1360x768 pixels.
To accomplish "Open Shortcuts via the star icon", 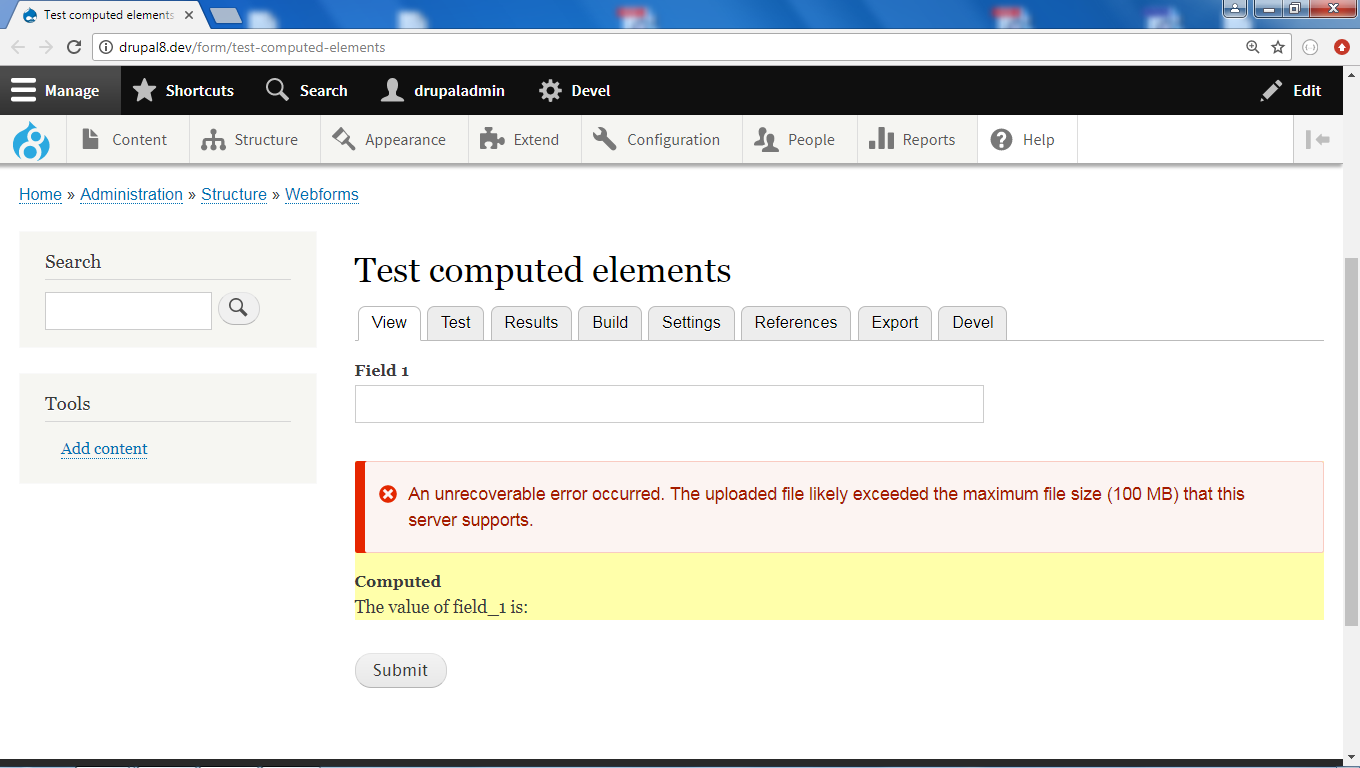I will point(145,90).
